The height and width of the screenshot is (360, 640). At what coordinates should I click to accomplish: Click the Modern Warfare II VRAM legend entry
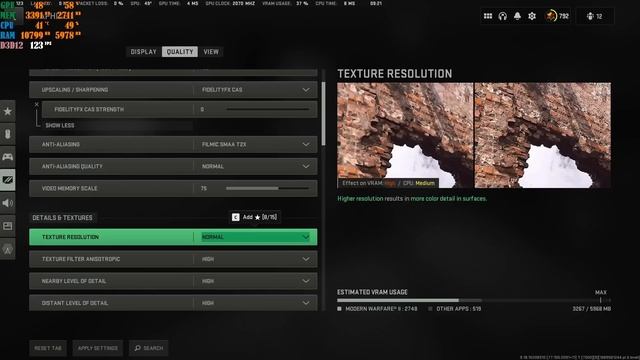(377, 309)
